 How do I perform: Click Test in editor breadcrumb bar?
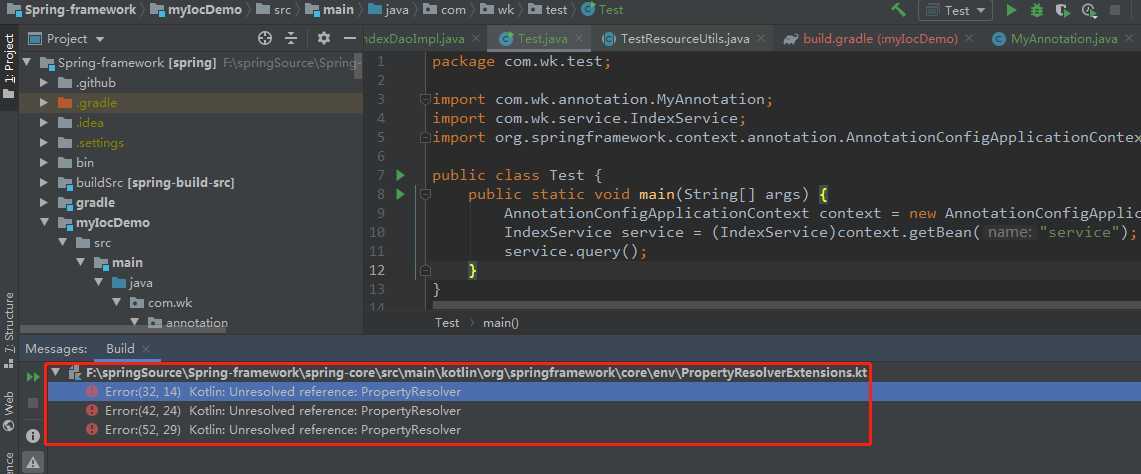pyautogui.click(x=447, y=323)
